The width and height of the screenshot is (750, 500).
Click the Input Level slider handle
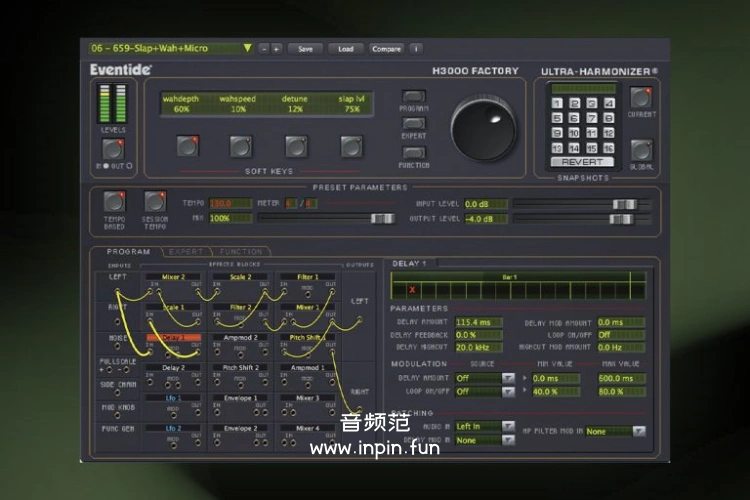(x=624, y=204)
